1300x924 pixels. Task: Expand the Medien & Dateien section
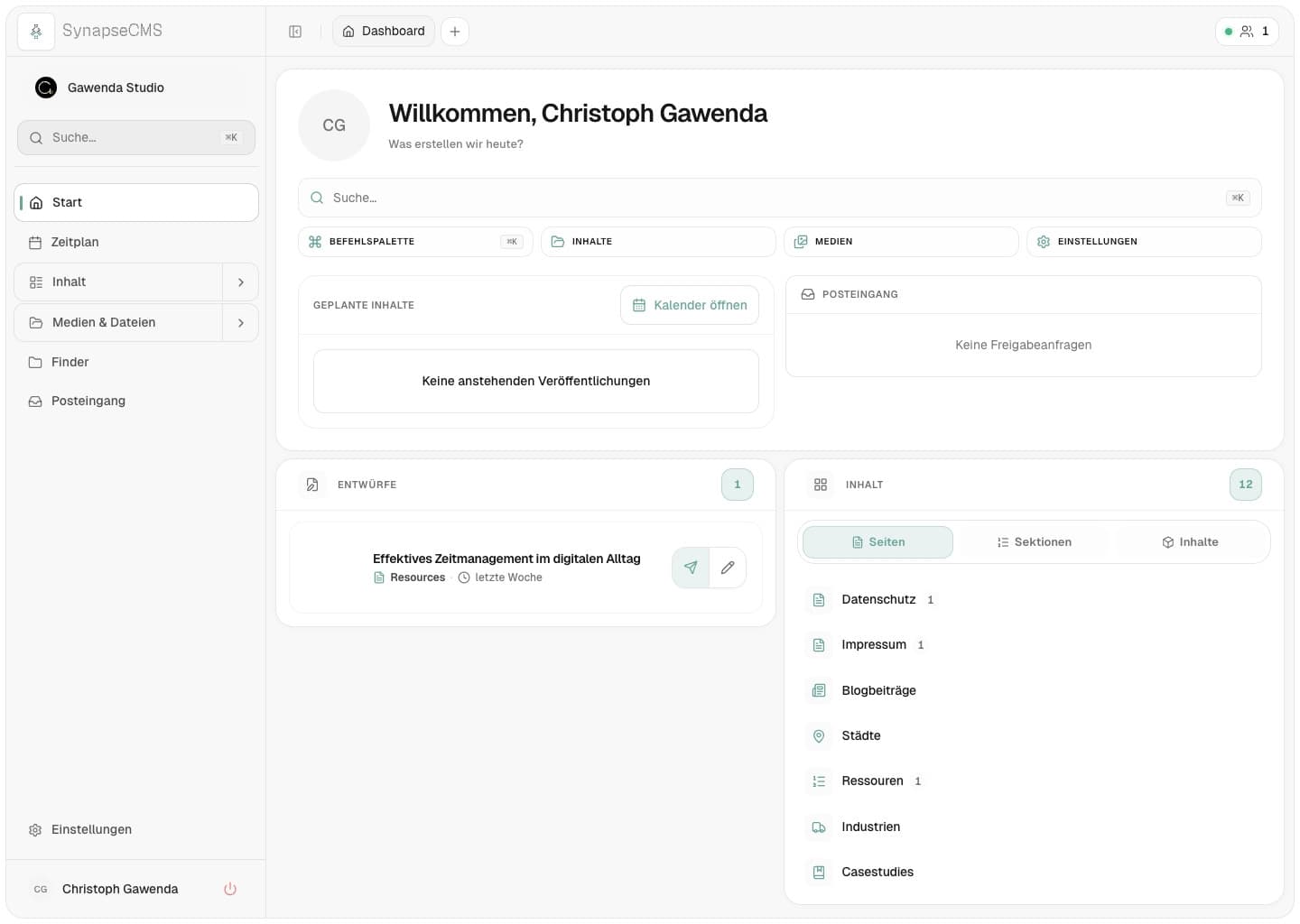coord(240,322)
